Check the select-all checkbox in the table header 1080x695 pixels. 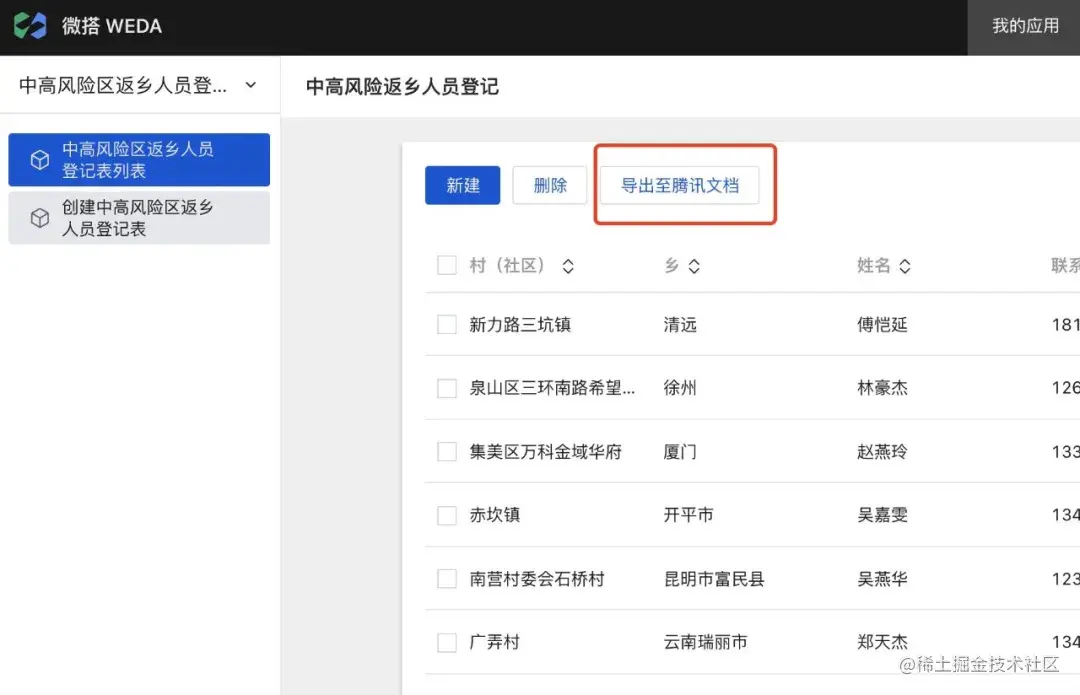pyautogui.click(x=446, y=265)
